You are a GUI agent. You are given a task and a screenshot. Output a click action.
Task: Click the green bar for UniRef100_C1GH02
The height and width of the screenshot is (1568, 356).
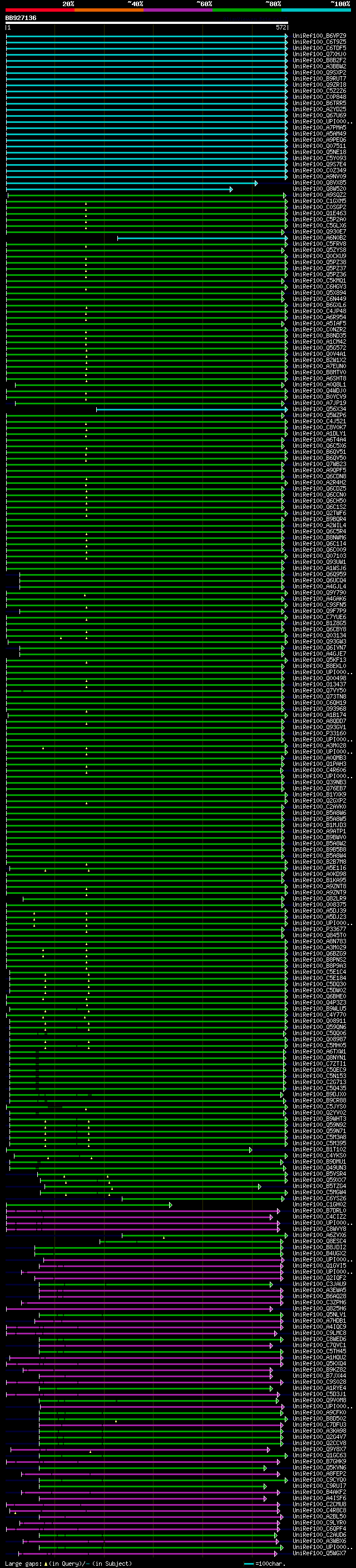click(89, 1205)
